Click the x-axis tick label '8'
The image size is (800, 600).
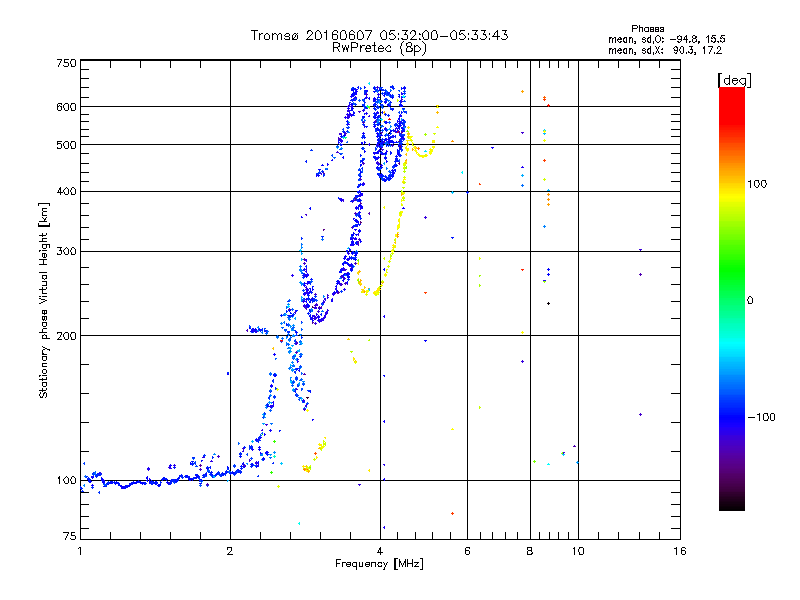tap(530, 551)
